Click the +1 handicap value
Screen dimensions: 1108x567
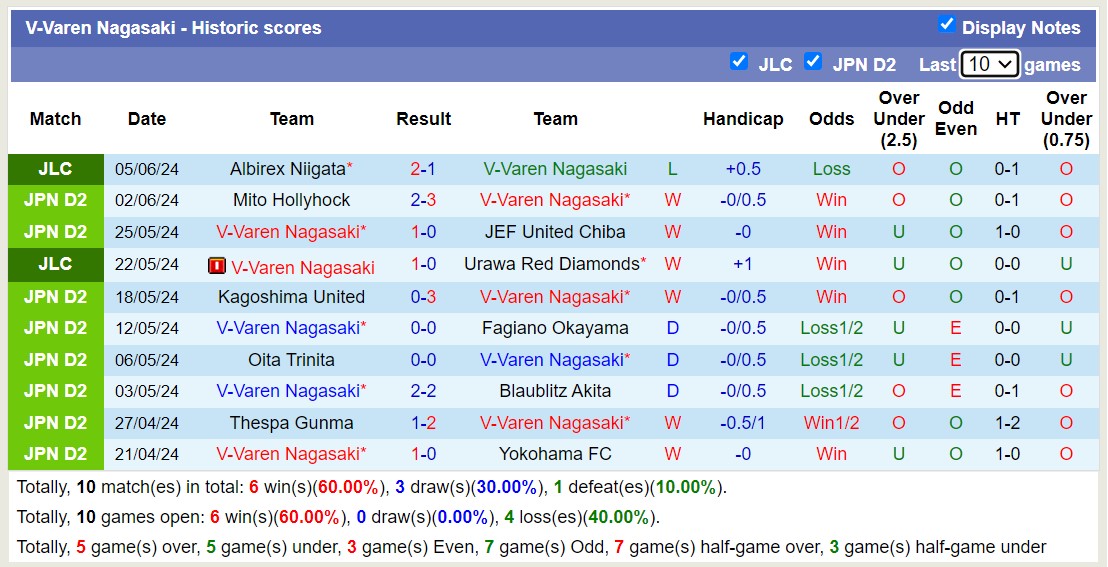tap(743, 264)
